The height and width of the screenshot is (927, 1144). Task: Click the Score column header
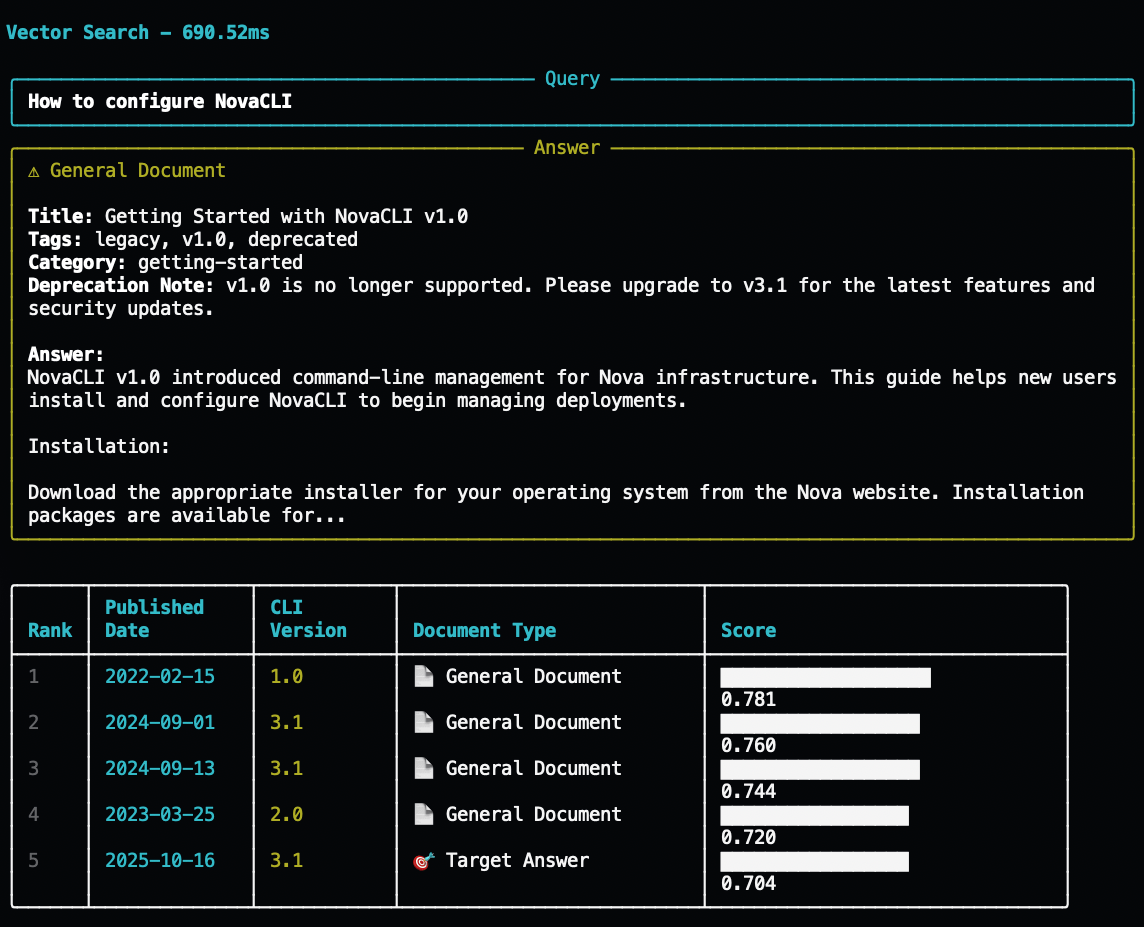point(748,631)
